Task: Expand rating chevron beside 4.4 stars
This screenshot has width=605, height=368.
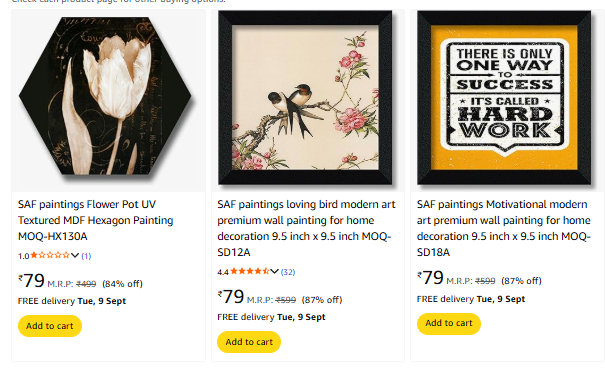Action: click(x=274, y=272)
